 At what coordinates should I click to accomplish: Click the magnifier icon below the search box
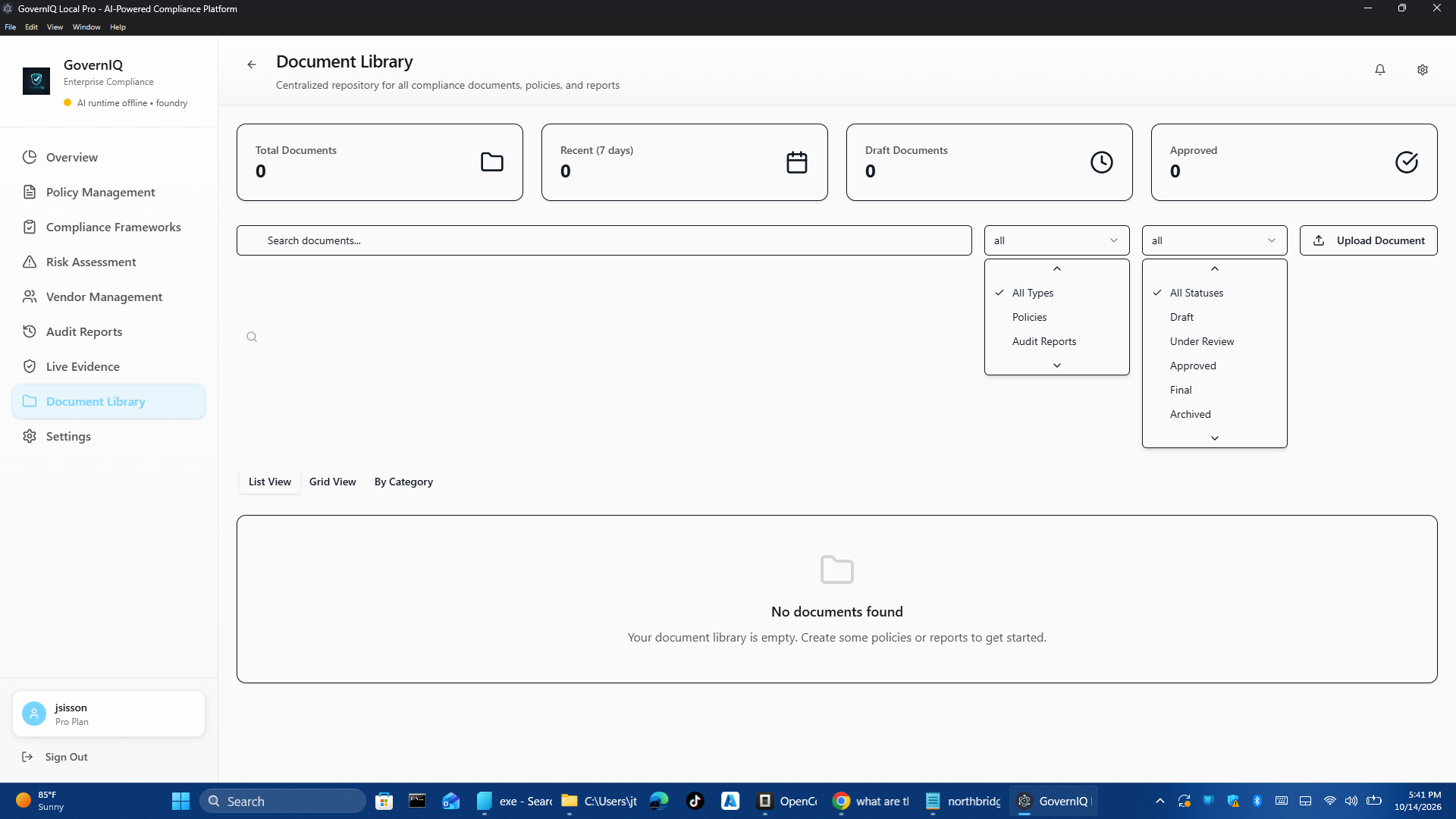[x=252, y=337]
